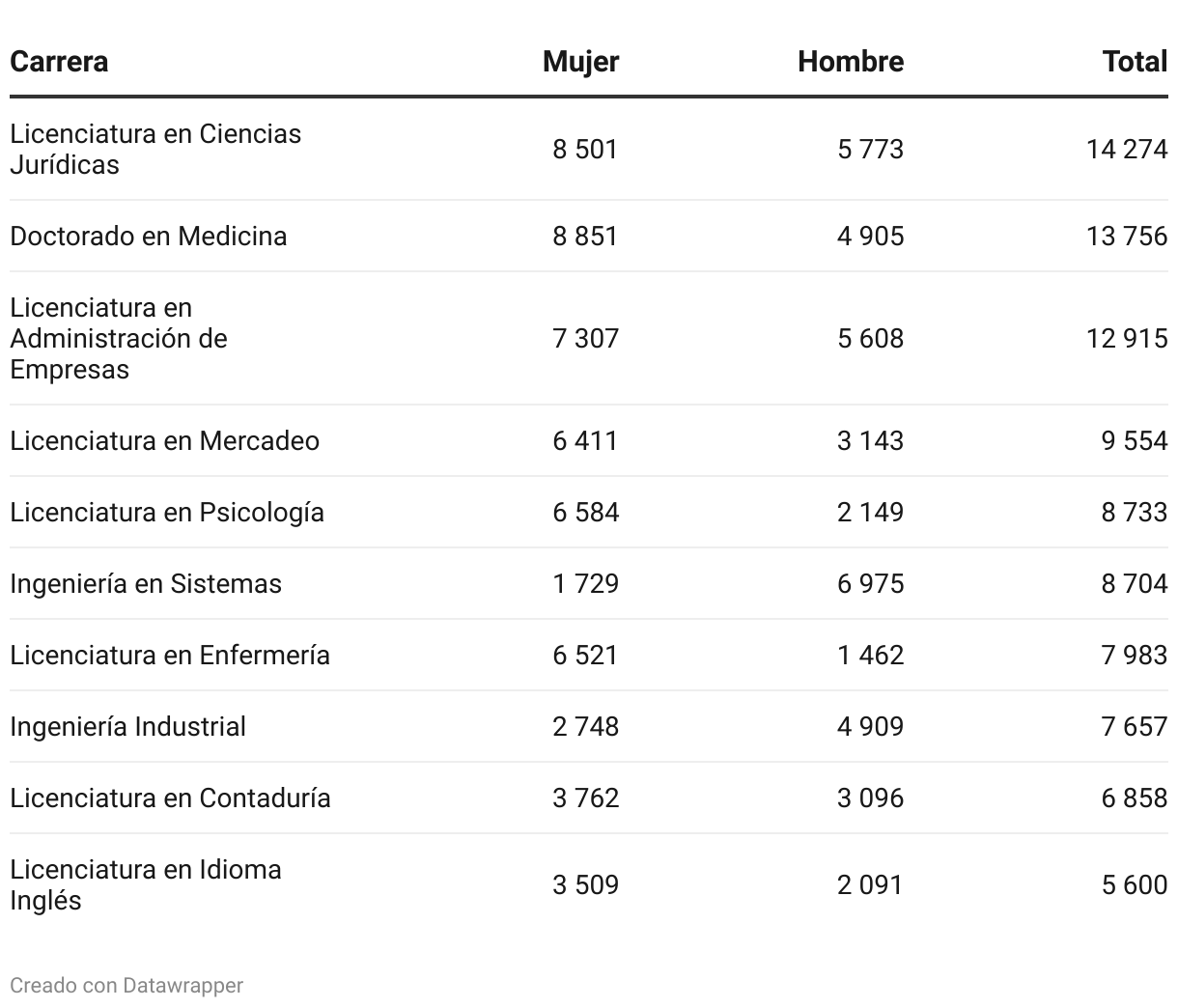Click Licenciatura en Idioma Inglés row label
This screenshot has height=1008, width=1178.
click(x=146, y=884)
